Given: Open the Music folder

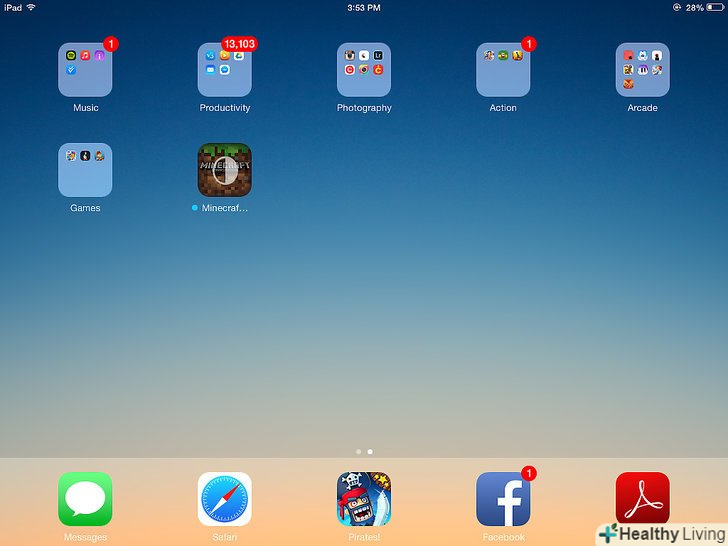Looking at the screenshot, I should [85, 70].
